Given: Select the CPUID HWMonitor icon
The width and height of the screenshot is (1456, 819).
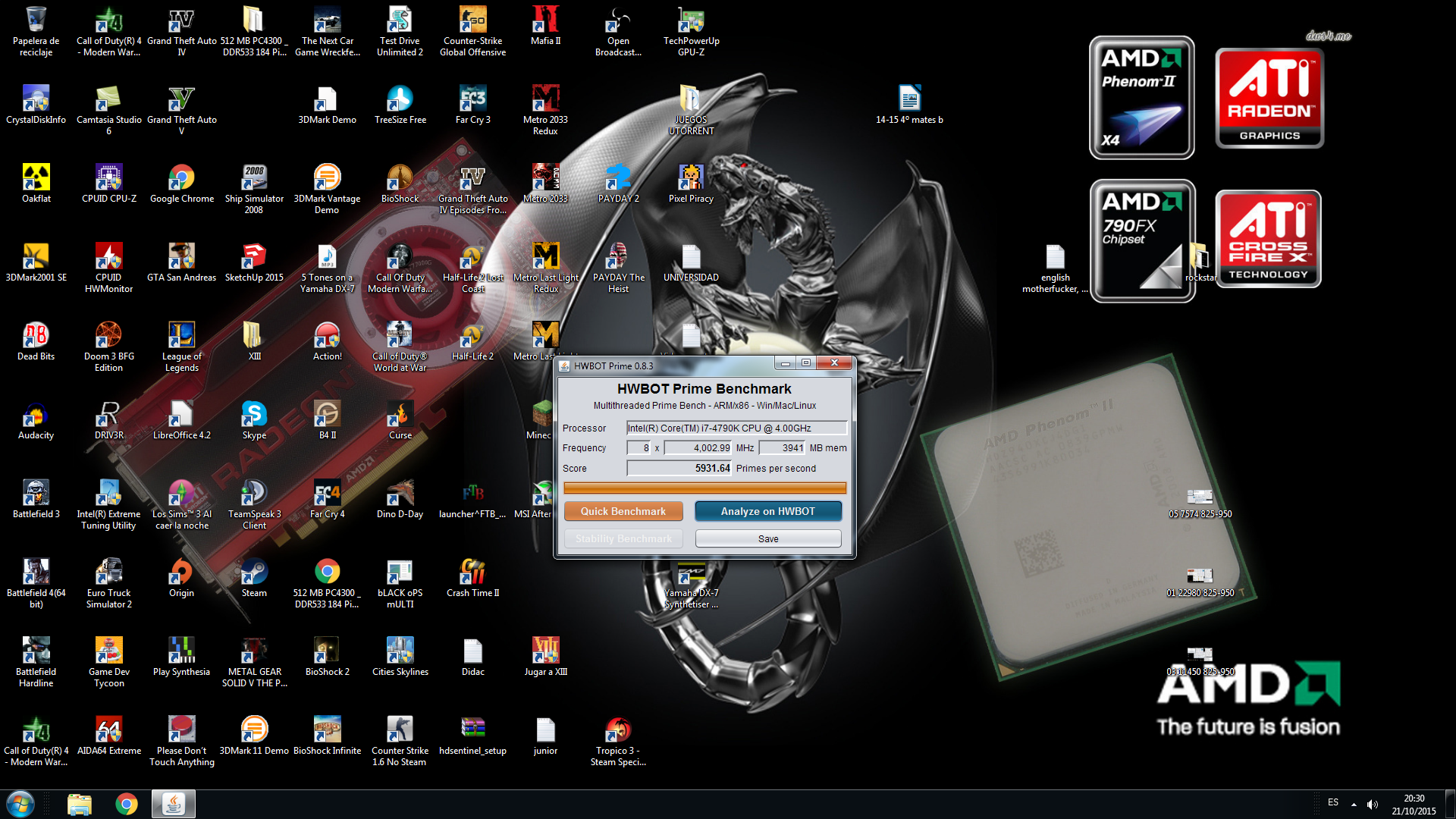Looking at the screenshot, I should pyautogui.click(x=109, y=268).
